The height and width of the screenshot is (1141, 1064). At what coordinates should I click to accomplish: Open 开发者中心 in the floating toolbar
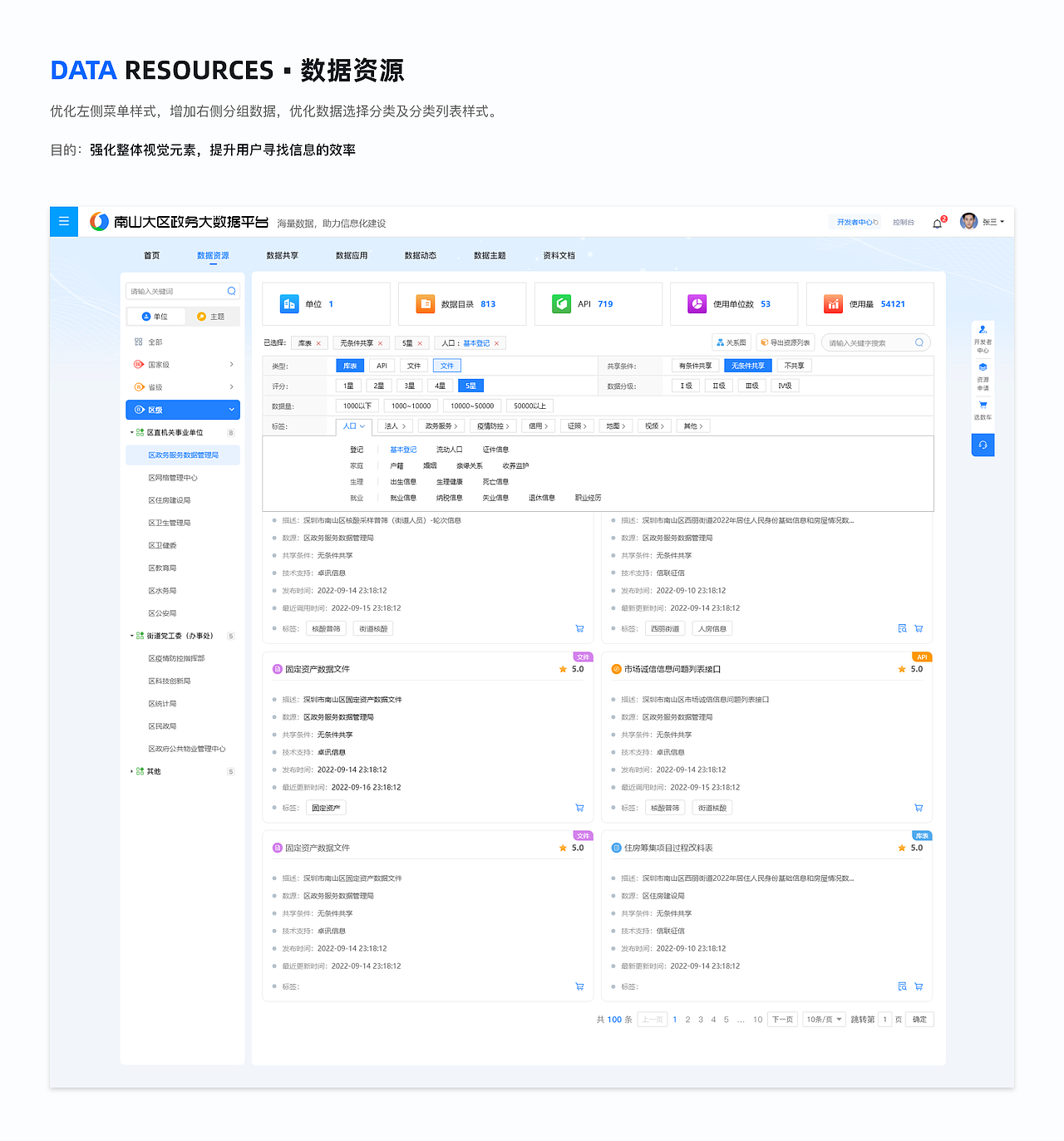(983, 339)
